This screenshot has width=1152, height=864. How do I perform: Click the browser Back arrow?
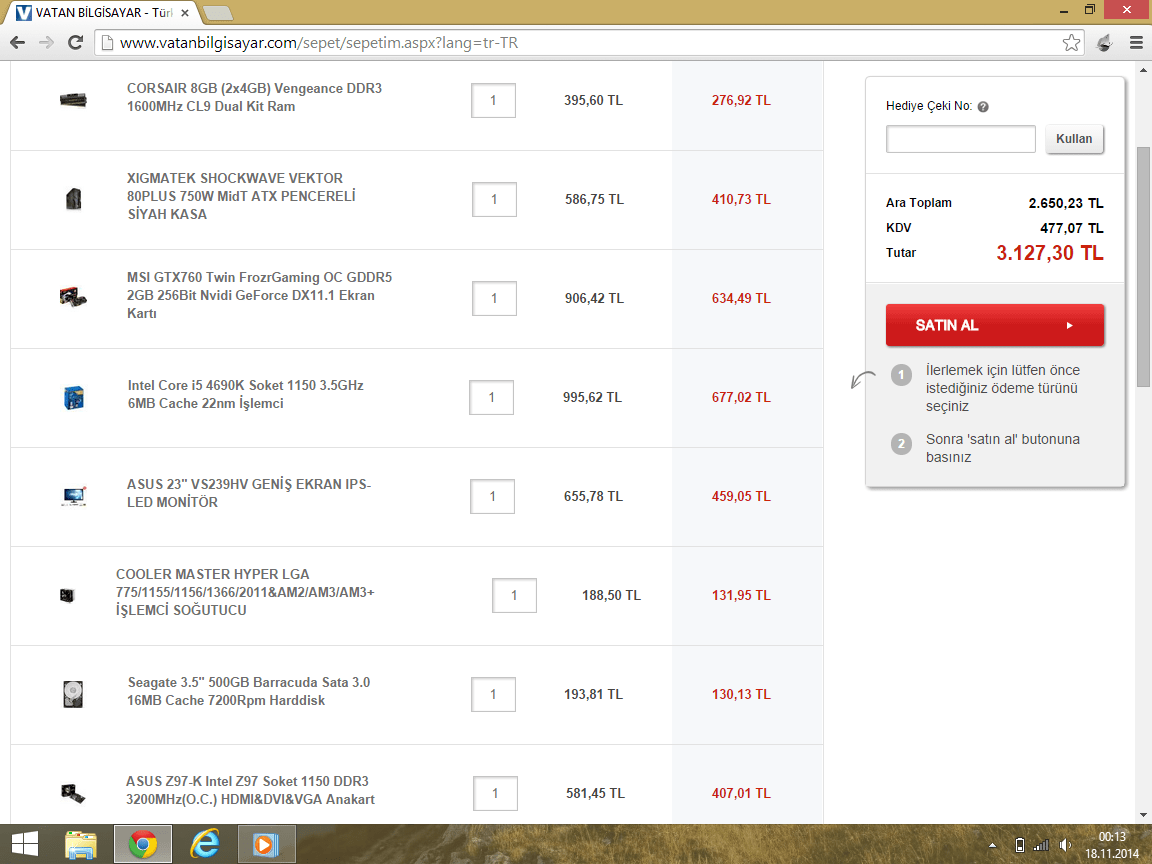[x=18, y=43]
